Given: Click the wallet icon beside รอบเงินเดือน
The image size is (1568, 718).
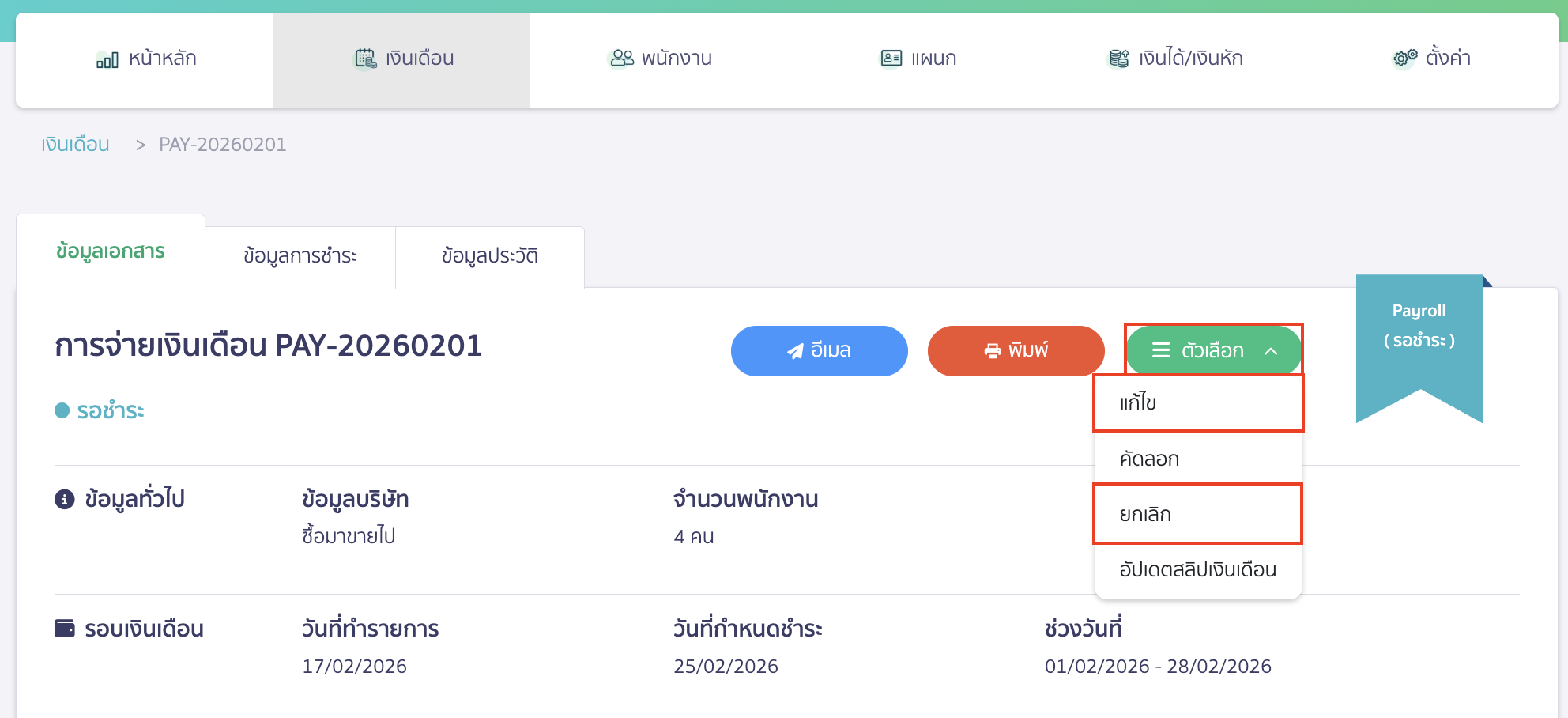Looking at the screenshot, I should (x=63, y=628).
